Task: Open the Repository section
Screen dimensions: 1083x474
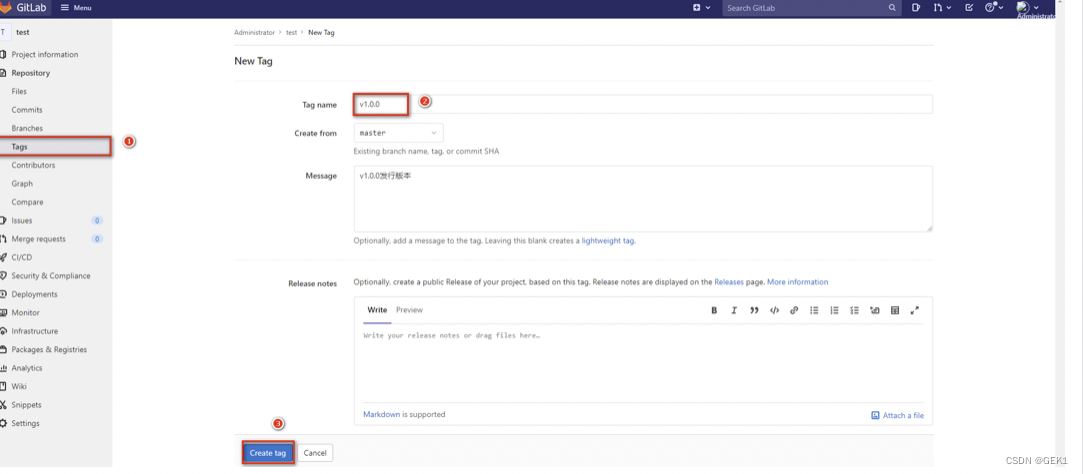Action: [30, 73]
